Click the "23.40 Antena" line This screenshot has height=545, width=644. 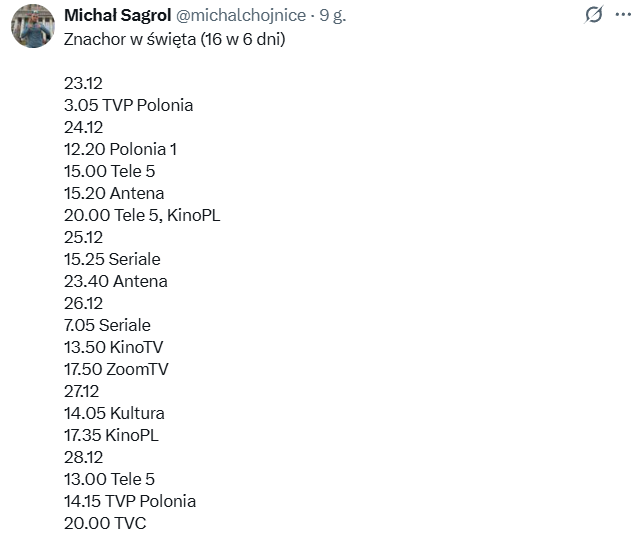click(x=115, y=281)
